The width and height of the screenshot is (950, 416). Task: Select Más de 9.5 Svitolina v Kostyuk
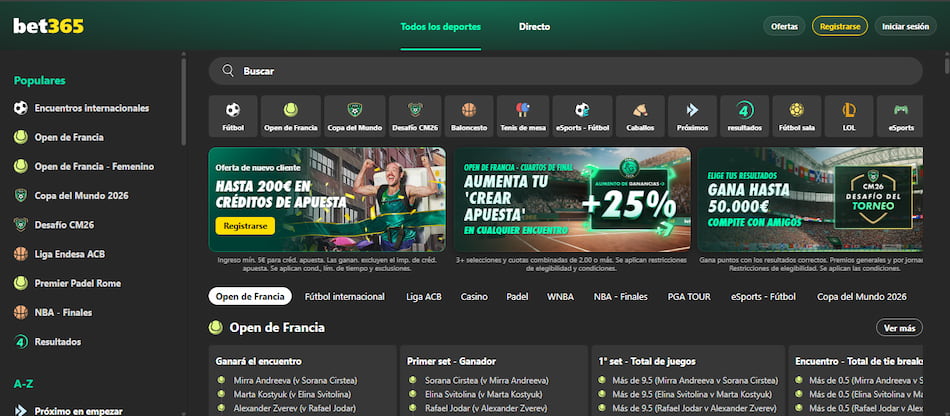tap(692, 394)
